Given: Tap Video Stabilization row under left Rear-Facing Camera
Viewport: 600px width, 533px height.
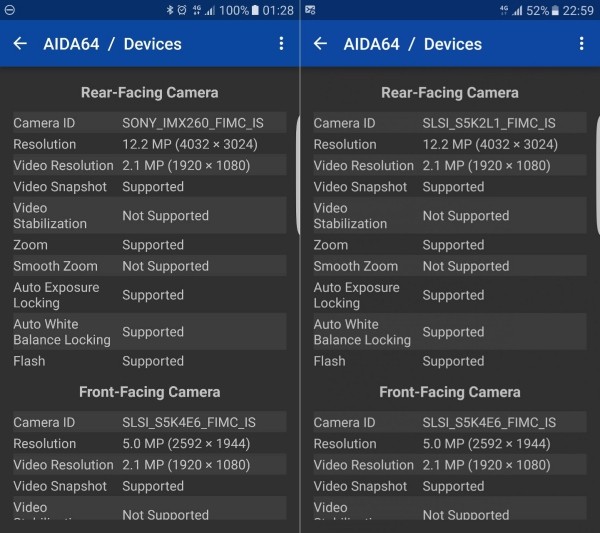Looking at the screenshot, I should tap(150, 215).
